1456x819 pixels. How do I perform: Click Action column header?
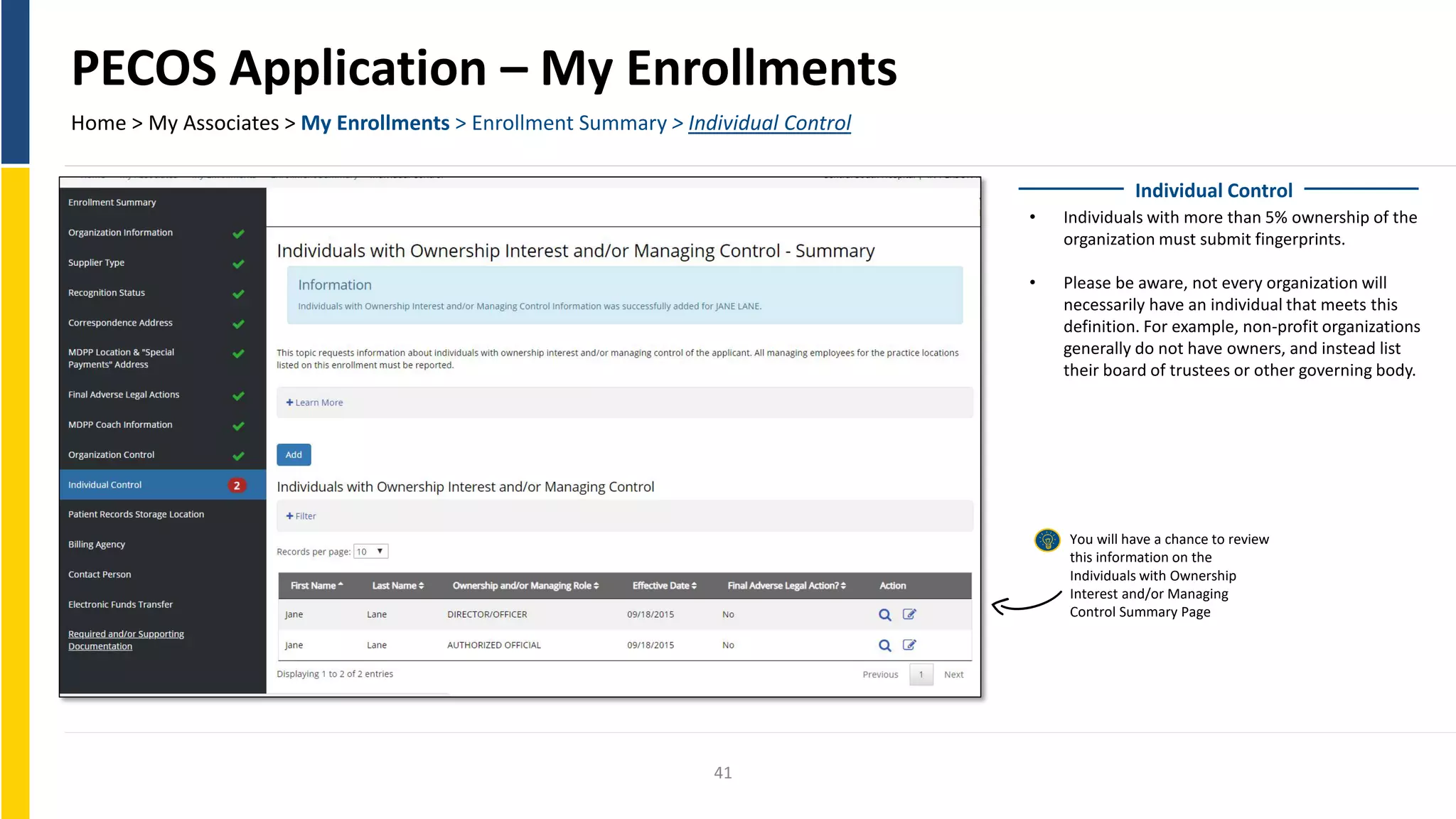(x=892, y=586)
